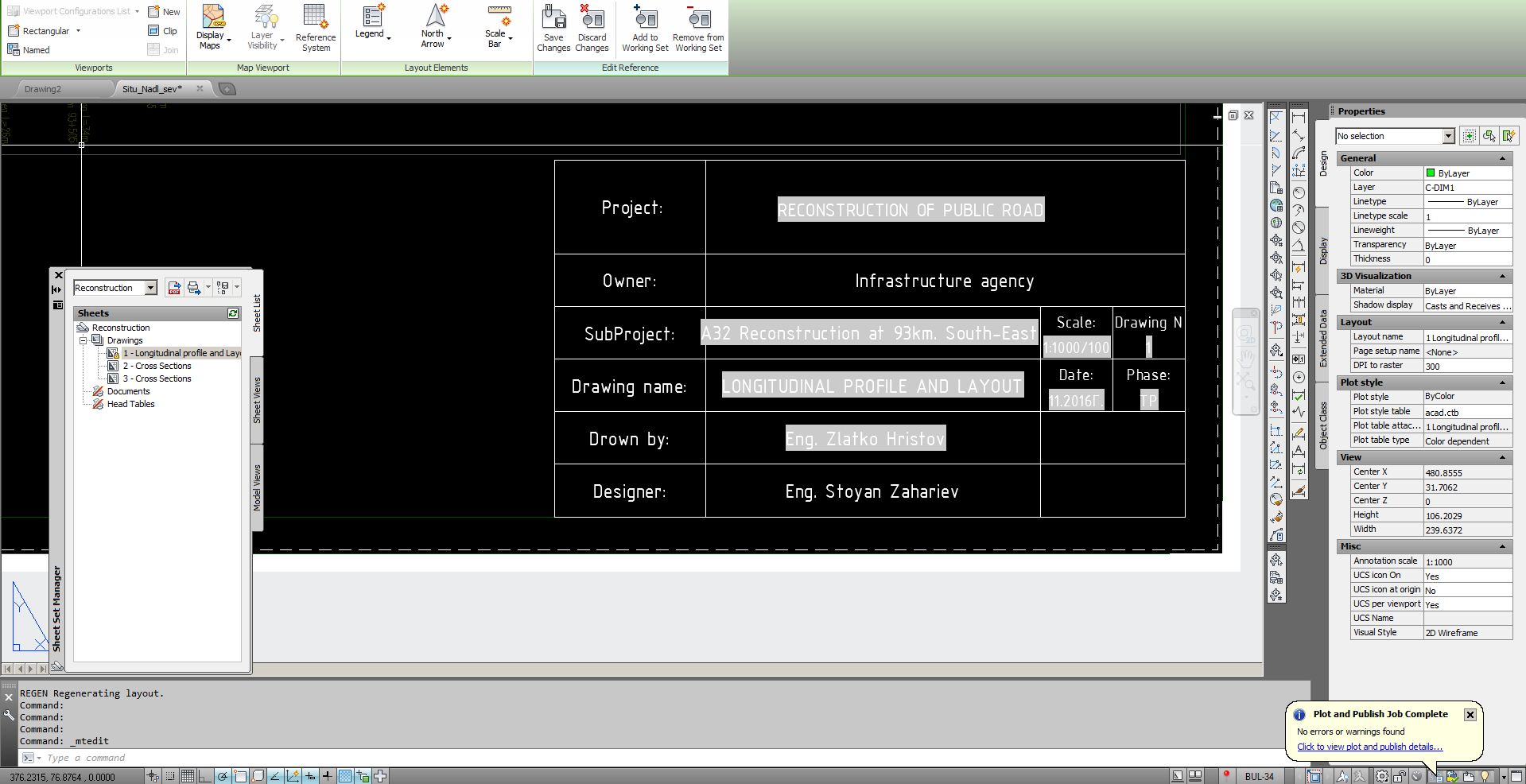Image resolution: width=1526 pixels, height=784 pixels.
Task: Toggle Lineweight display in the status bar
Action: pyautogui.click(x=327, y=776)
